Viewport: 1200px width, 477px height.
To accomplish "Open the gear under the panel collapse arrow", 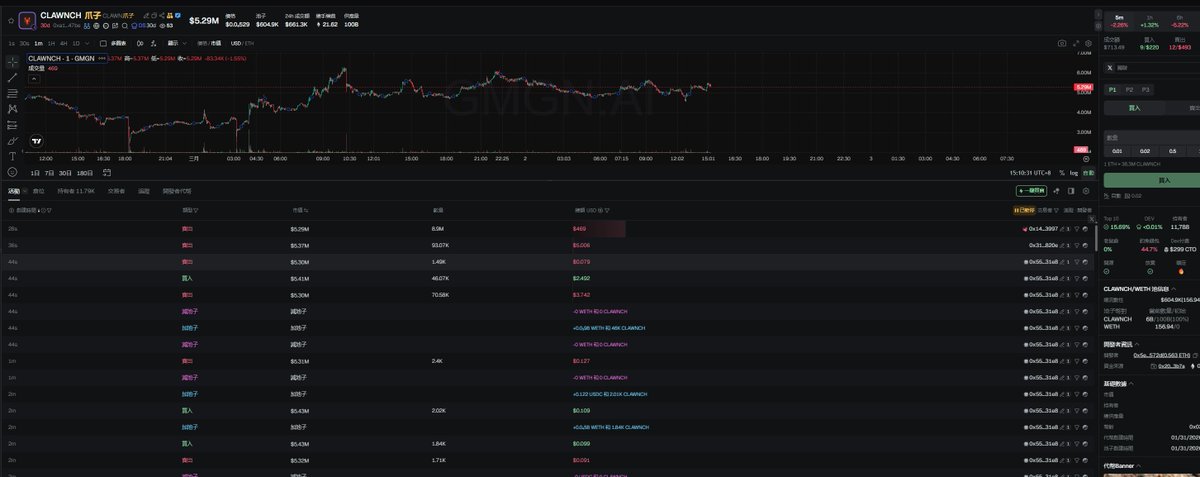I will (x=1096, y=27).
